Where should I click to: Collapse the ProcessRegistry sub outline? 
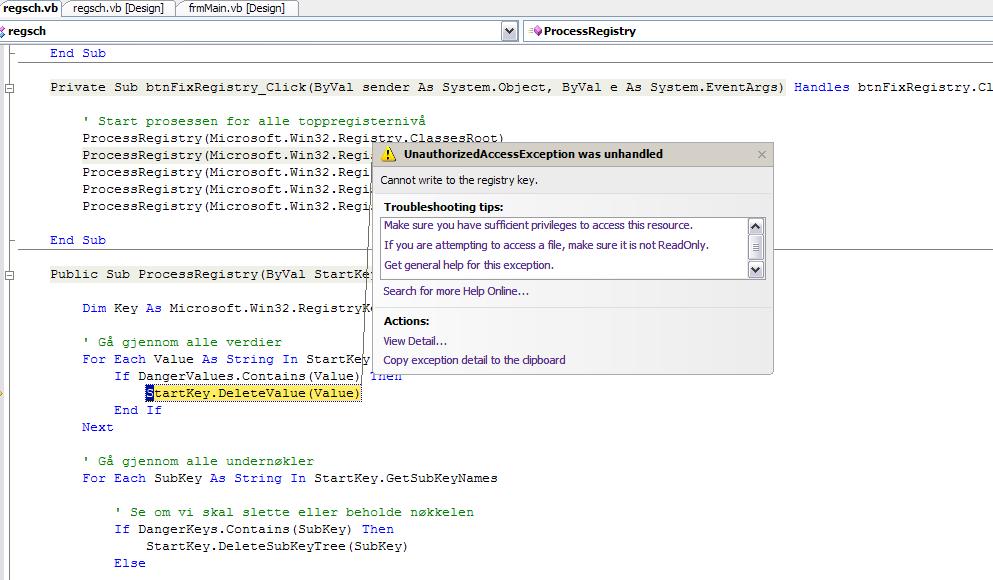pyautogui.click(x=10, y=275)
